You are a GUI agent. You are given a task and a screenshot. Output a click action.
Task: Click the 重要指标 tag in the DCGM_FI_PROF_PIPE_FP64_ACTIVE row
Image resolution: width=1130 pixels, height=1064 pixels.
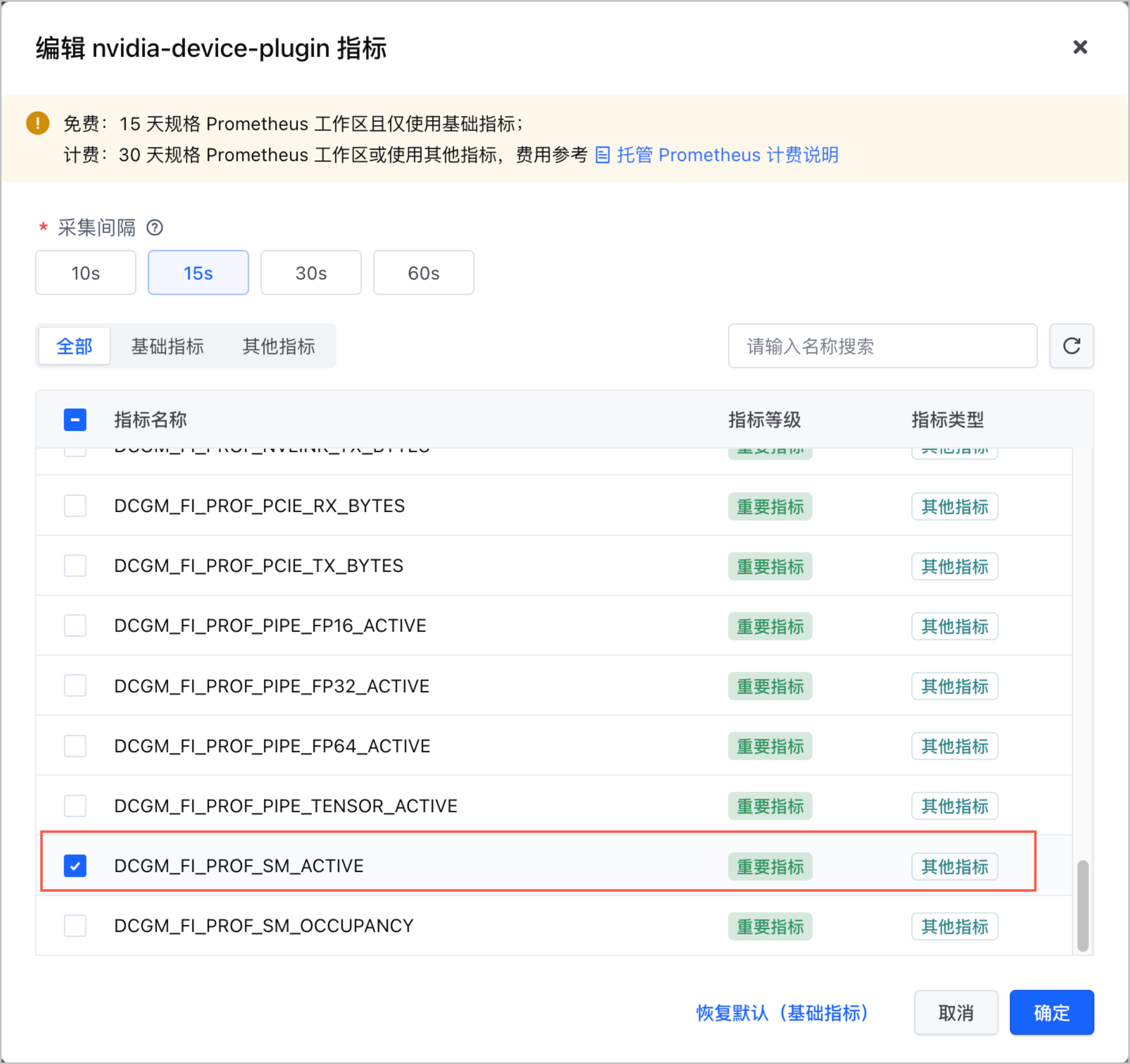coord(770,746)
